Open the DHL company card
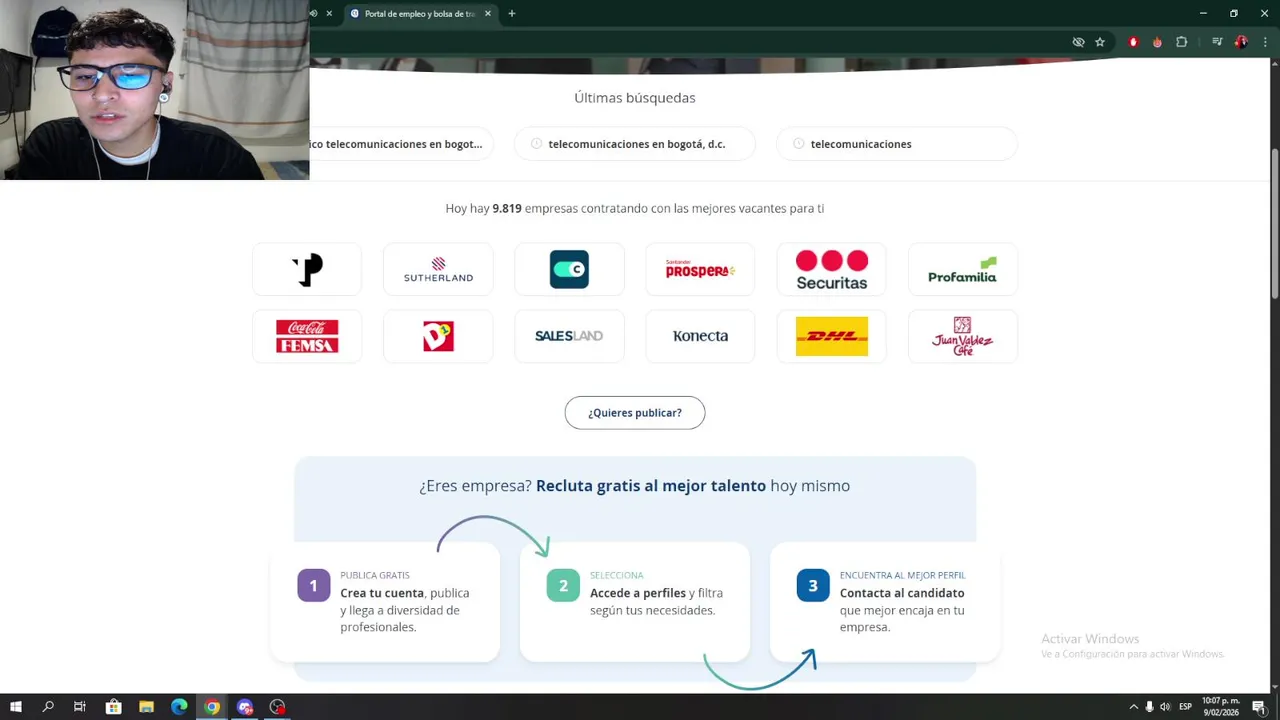Screen dimensions: 1280x720 coord(831,336)
